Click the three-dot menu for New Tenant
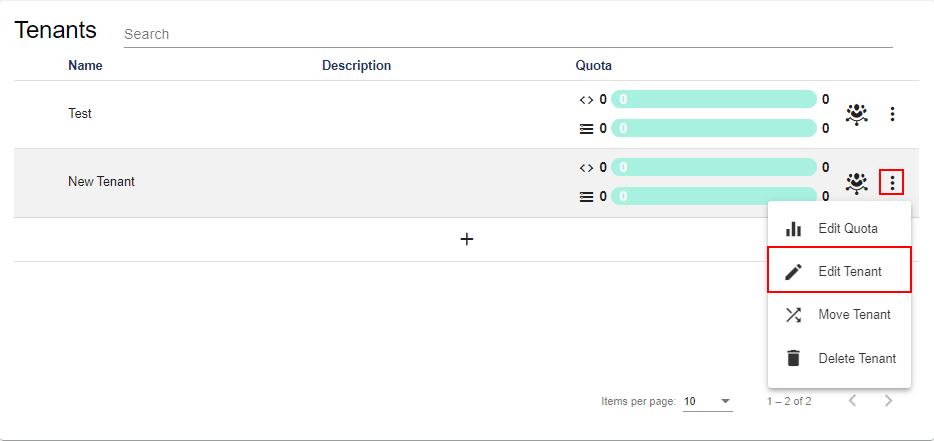The height and width of the screenshot is (441, 934). coord(892,182)
